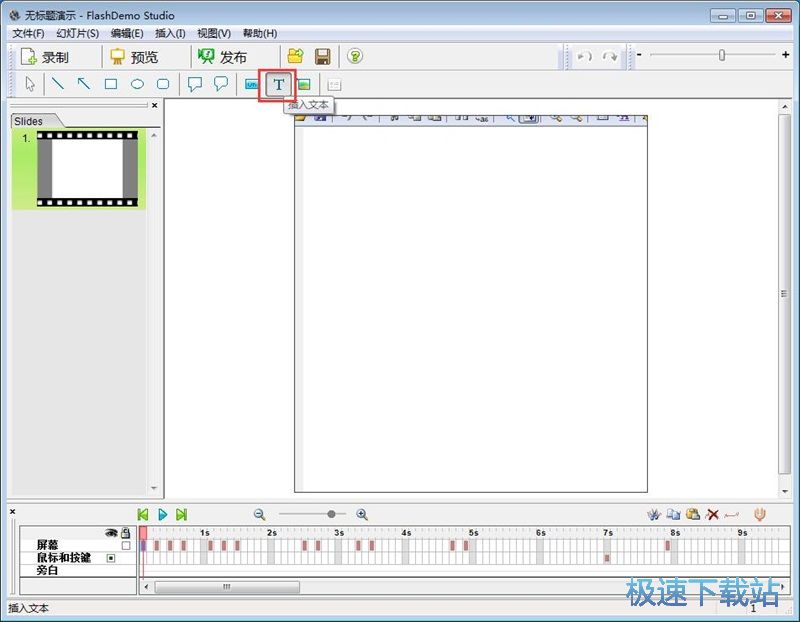Select the Insert Text tool
Image resolution: width=800 pixels, height=622 pixels.
click(x=278, y=85)
